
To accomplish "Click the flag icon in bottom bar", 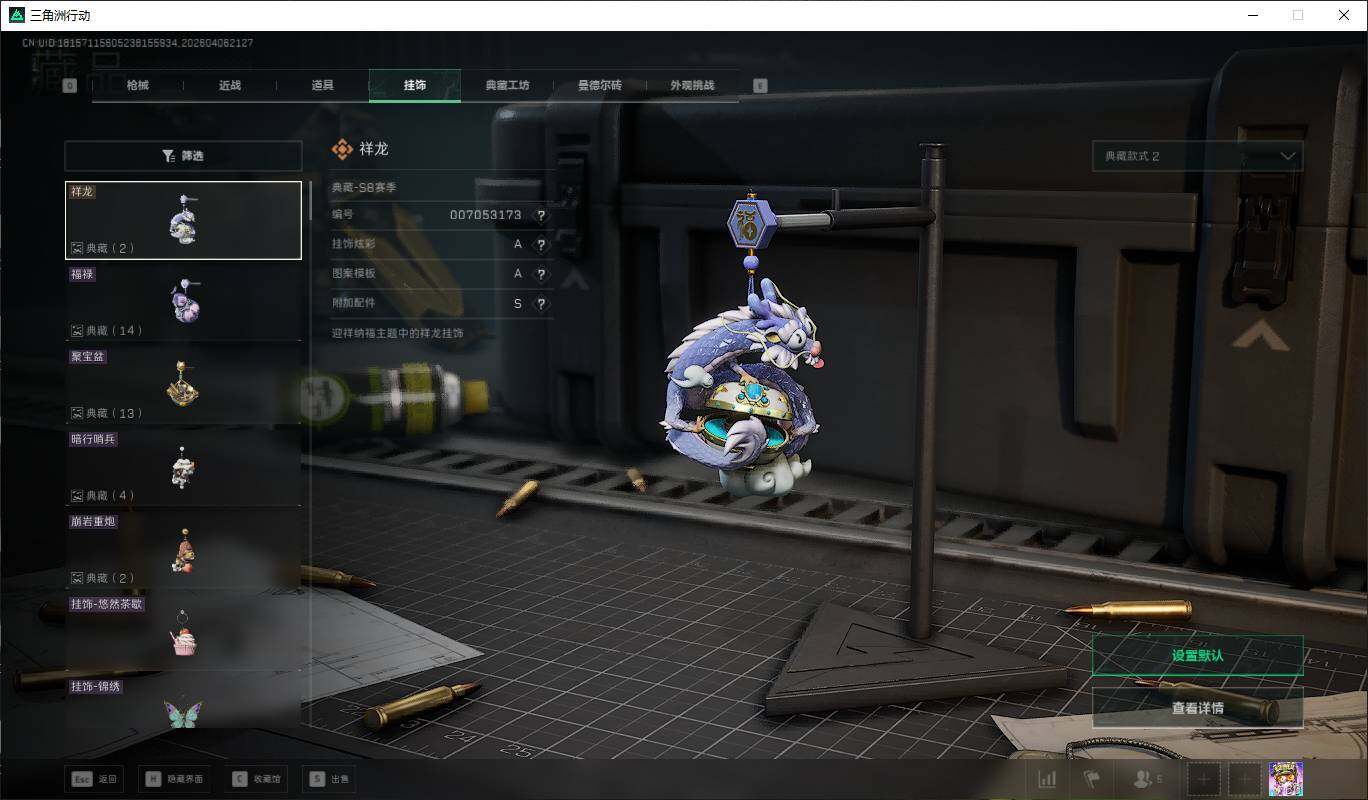I will [x=1092, y=779].
